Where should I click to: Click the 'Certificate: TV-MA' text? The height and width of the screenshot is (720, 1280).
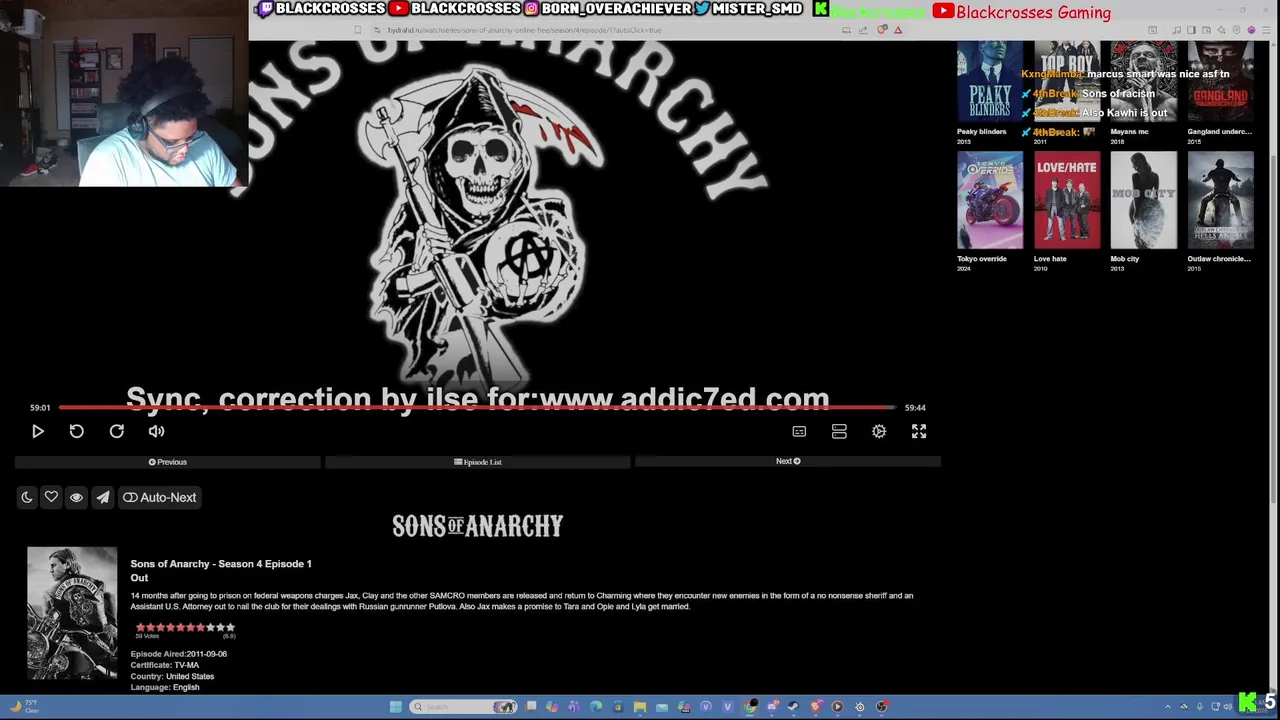tap(165, 665)
